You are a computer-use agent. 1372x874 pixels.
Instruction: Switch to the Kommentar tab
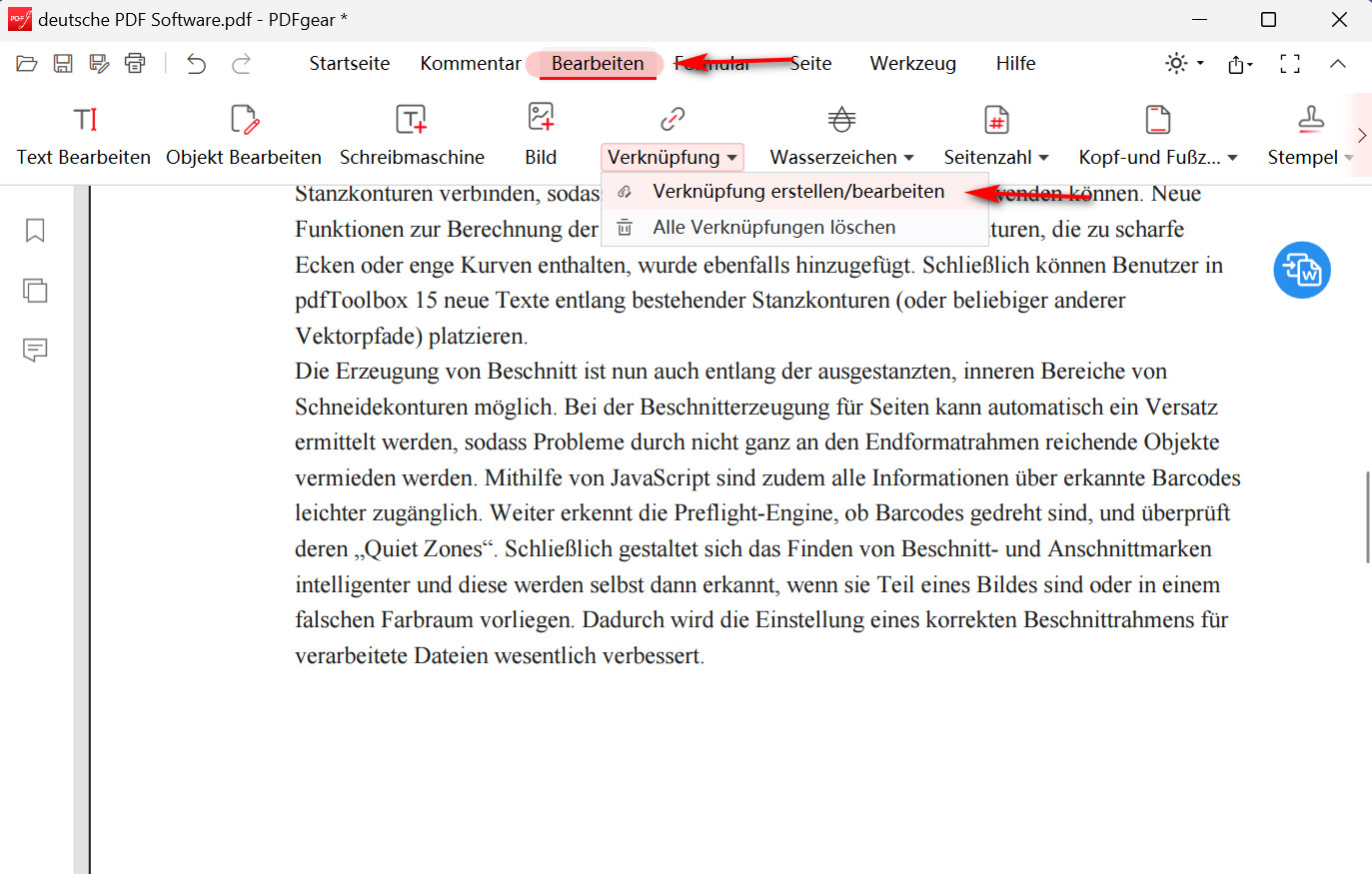point(471,64)
